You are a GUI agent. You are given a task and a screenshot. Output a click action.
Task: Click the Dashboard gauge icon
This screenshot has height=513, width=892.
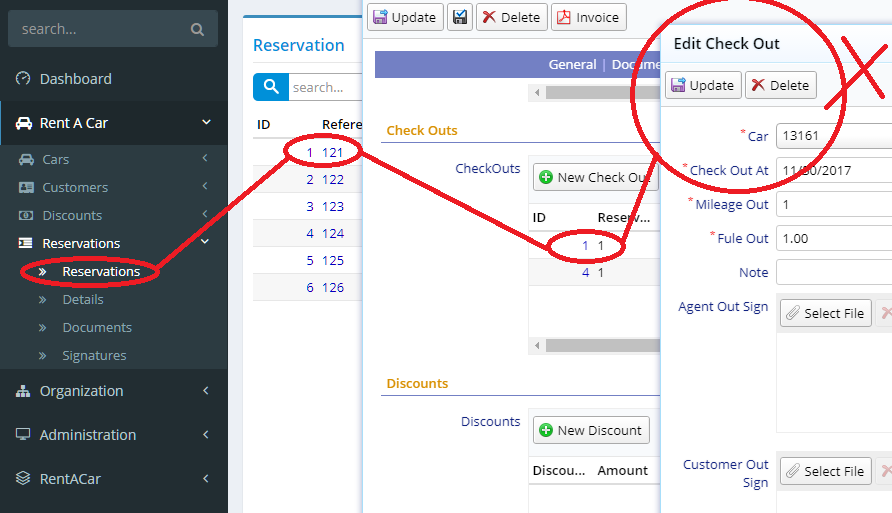coord(23,78)
